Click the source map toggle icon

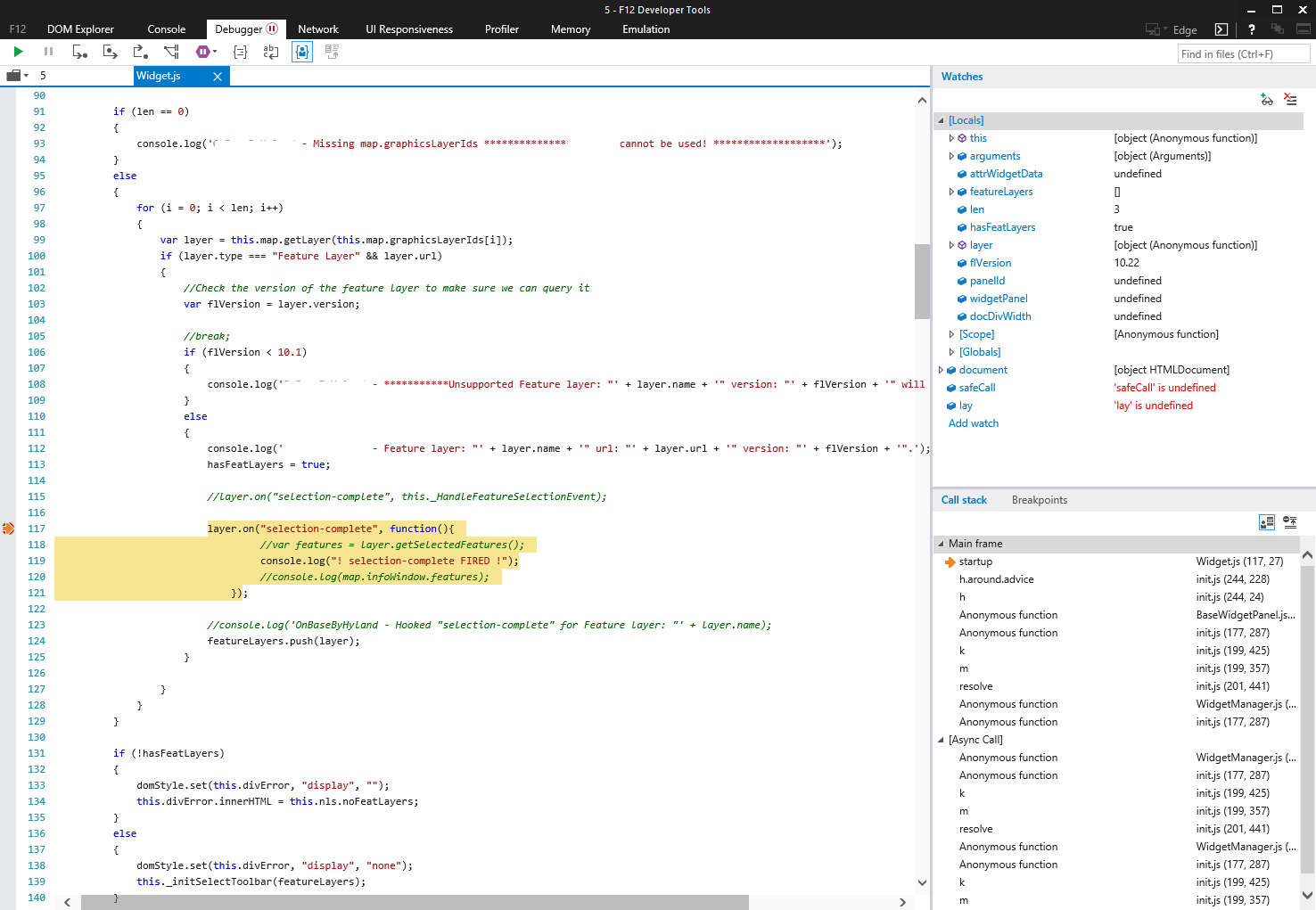pos(332,52)
